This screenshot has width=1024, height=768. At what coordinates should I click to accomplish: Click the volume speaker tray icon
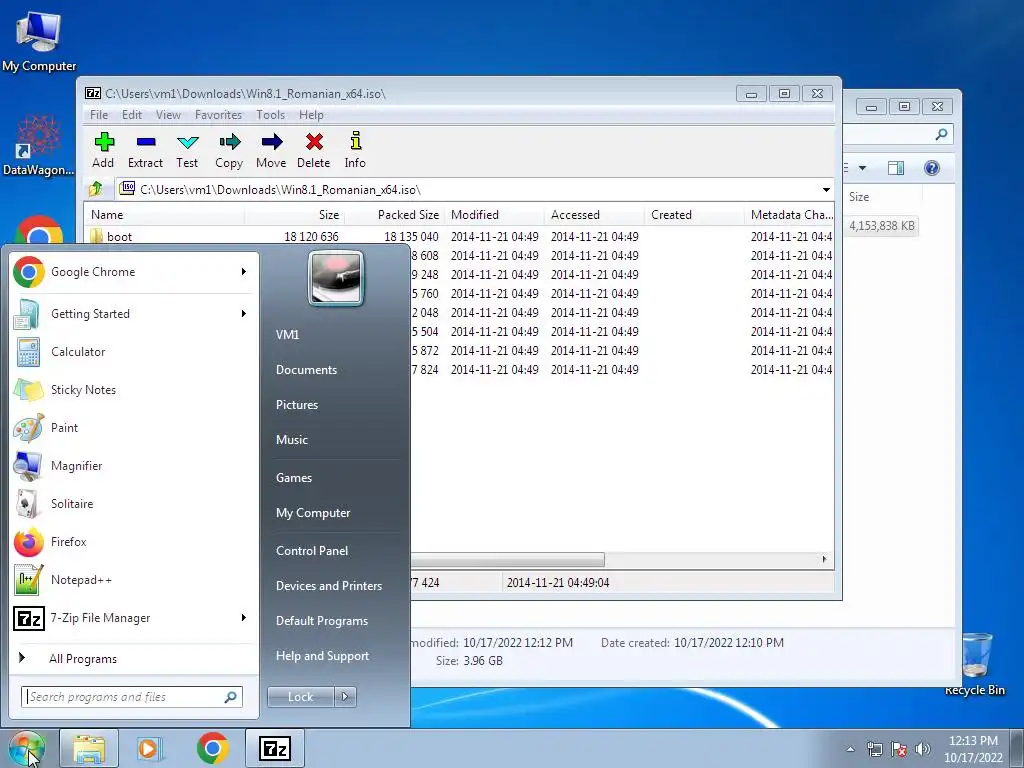(x=923, y=749)
